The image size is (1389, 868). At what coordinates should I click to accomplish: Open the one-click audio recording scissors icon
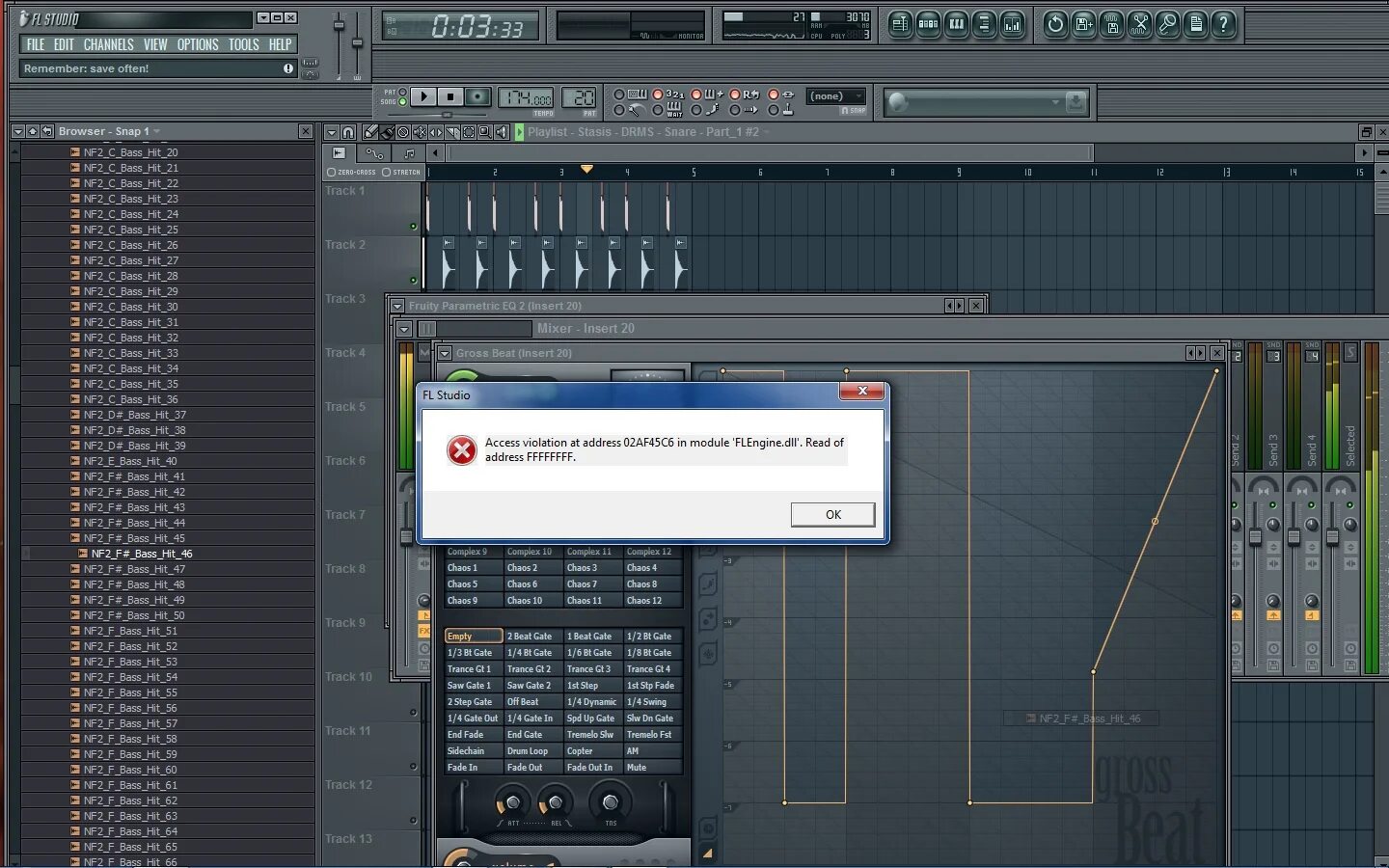pos(1139,24)
